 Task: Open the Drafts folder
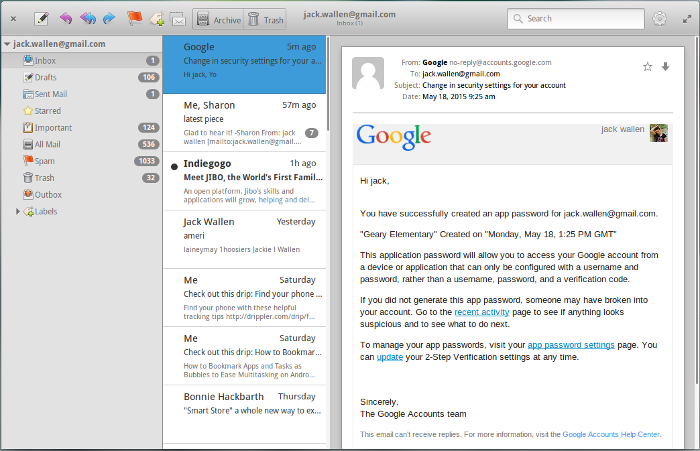click(81, 77)
